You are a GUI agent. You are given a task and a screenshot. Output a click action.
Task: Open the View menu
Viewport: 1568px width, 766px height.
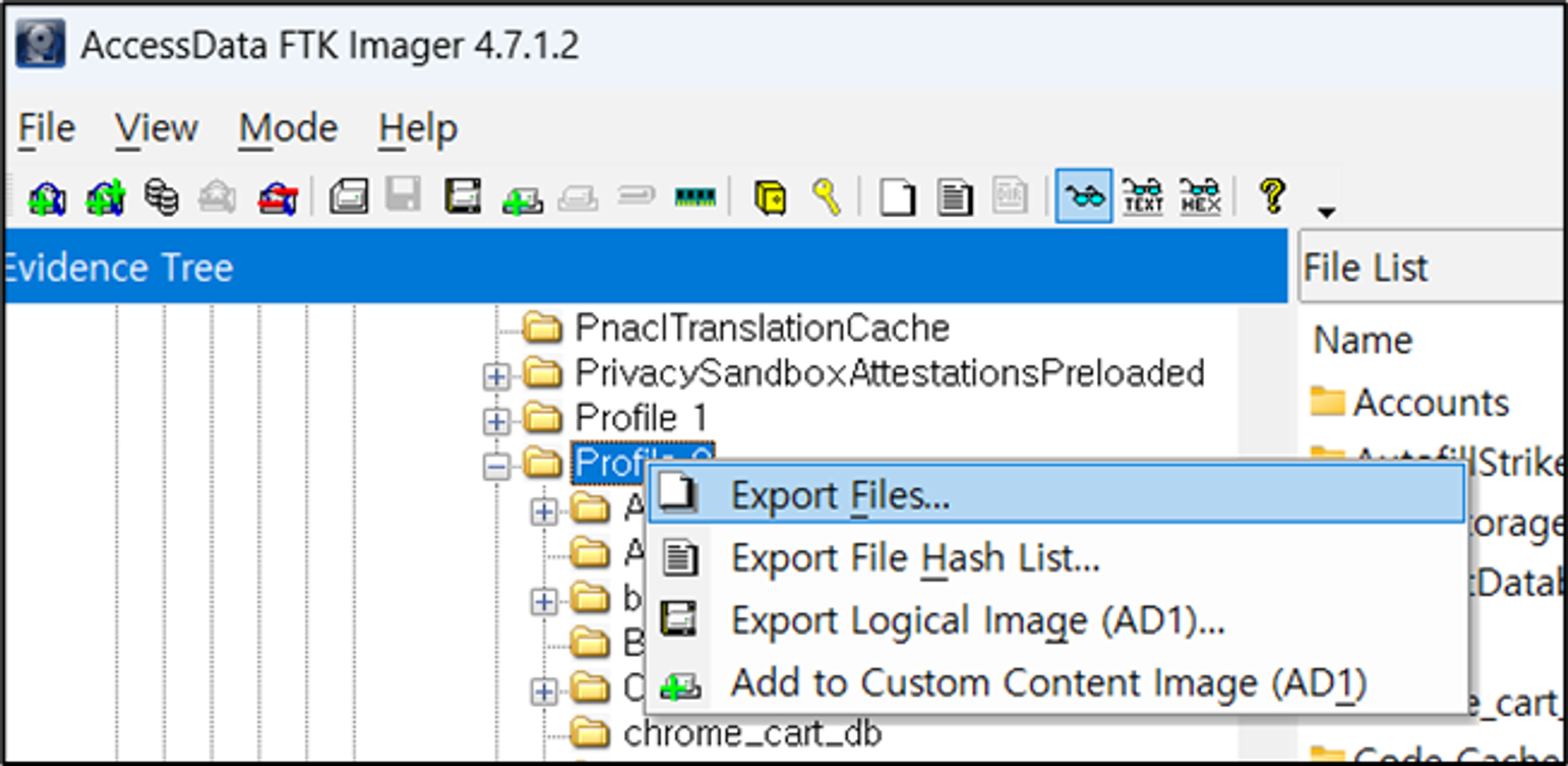pos(156,128)
